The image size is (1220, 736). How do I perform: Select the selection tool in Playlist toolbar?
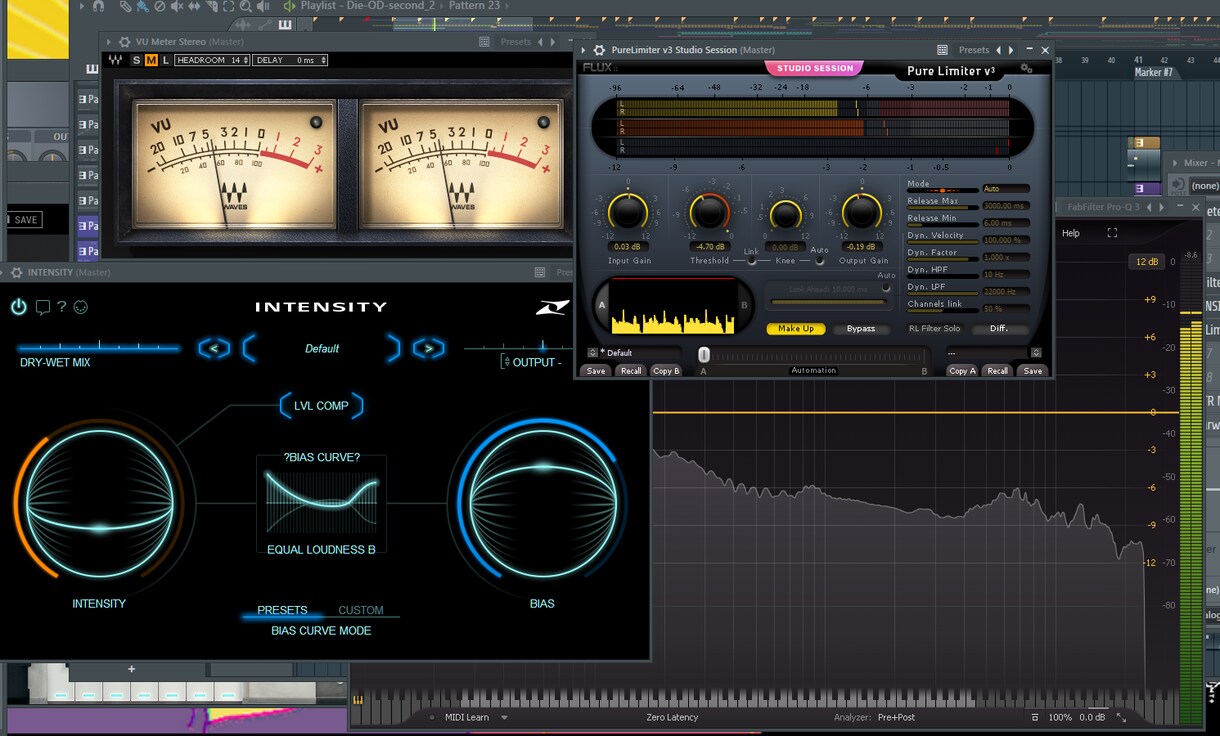pos(228,6)
